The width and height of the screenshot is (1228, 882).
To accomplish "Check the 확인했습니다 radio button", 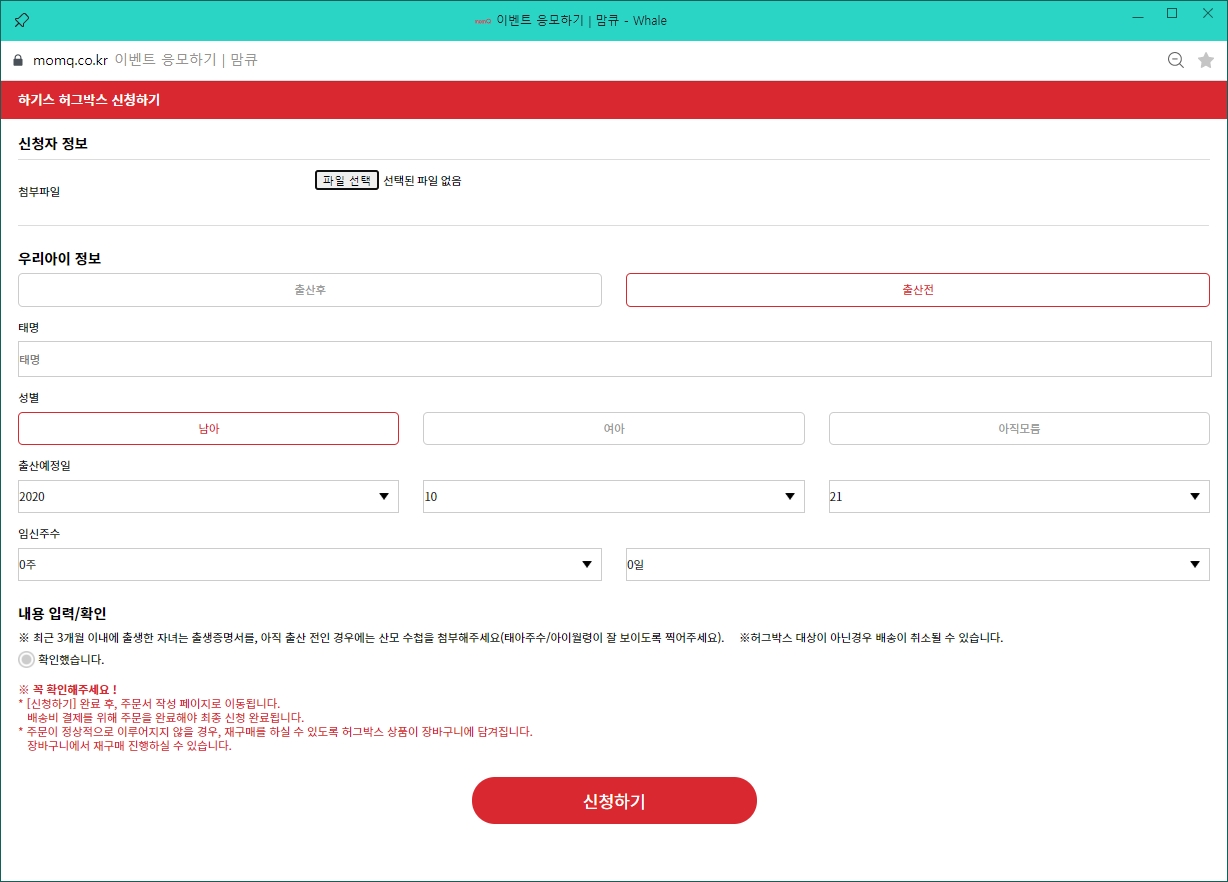I will 26,660.
